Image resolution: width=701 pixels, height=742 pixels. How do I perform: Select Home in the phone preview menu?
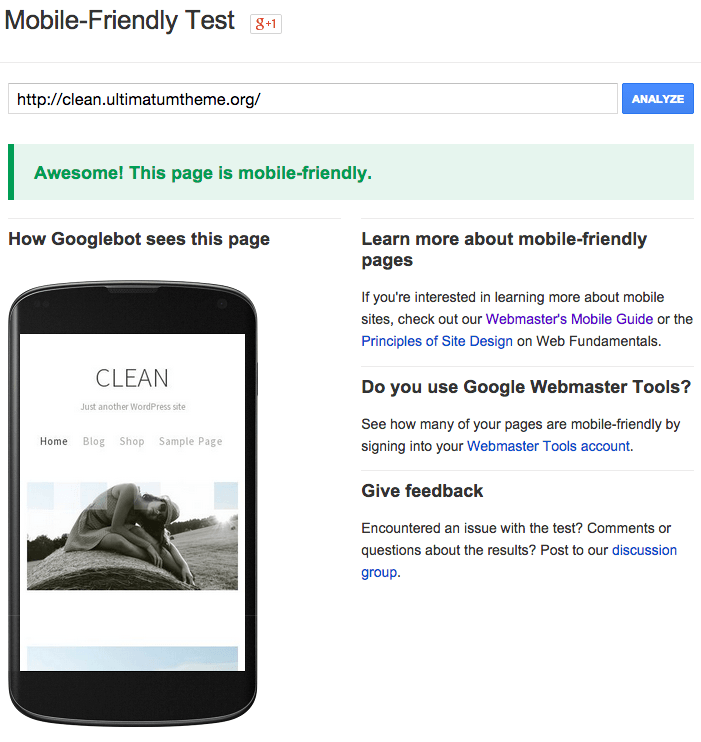tap(53, 441)
